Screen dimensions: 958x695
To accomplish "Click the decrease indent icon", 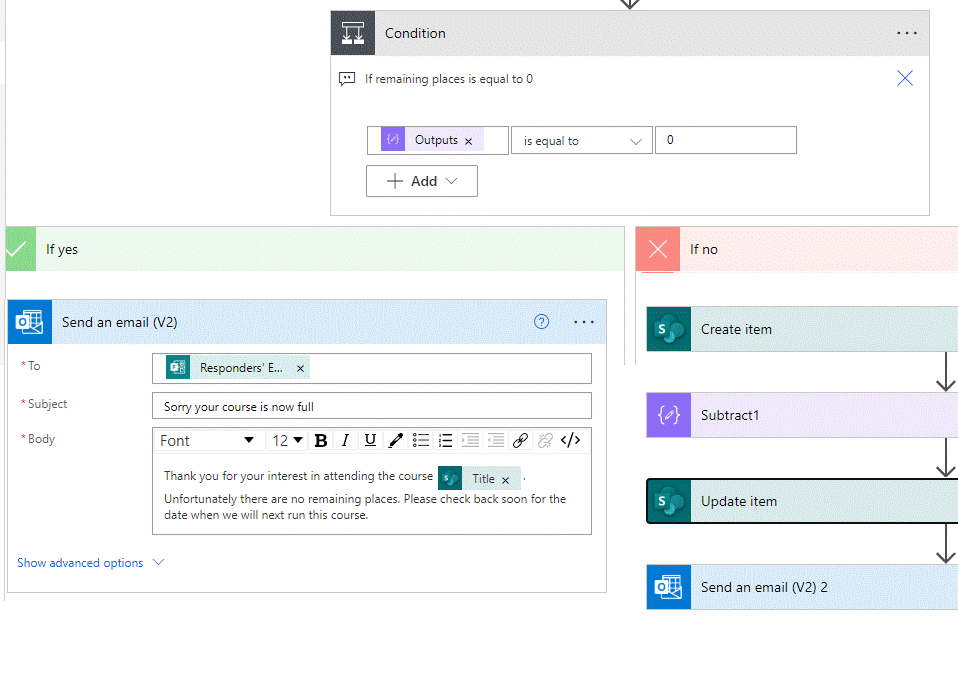I will pos(495,440).
